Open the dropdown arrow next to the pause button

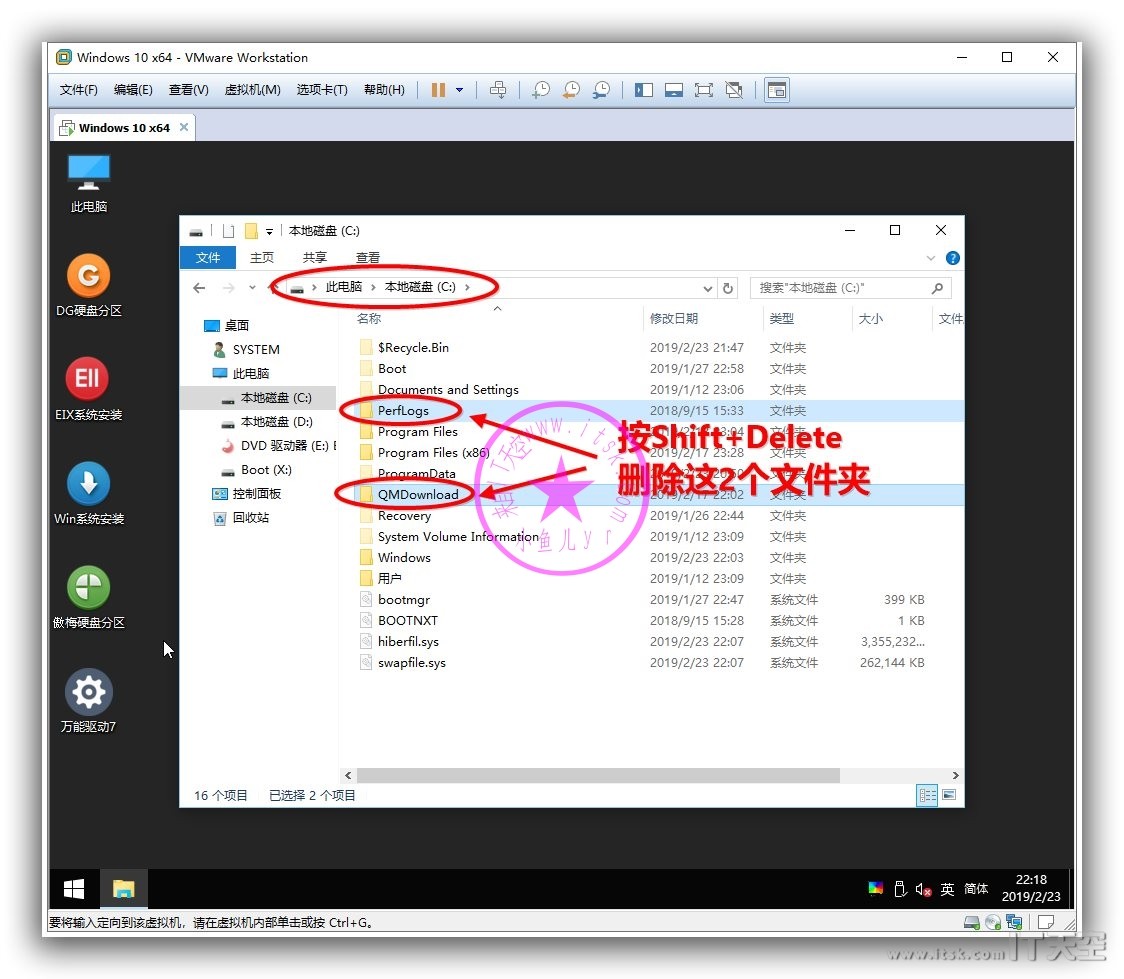pos(459,90)
